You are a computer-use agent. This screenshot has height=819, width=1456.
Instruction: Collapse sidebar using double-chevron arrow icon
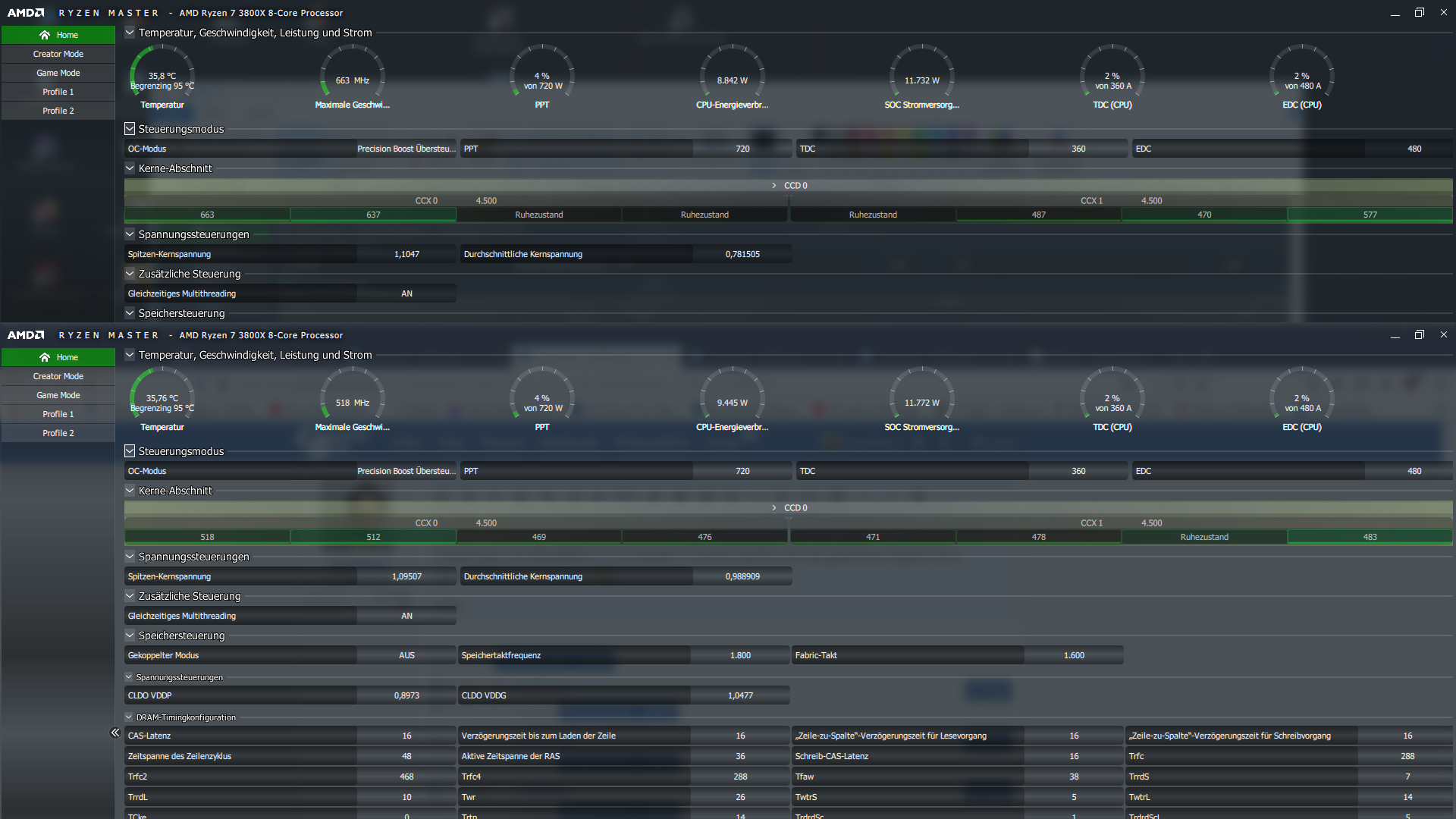point(115,733)
